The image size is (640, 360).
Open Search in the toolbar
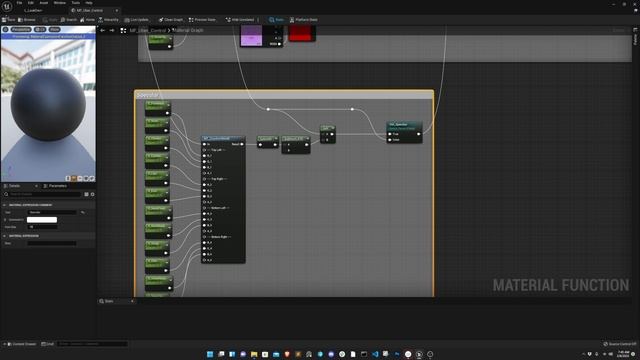[69, 20]
